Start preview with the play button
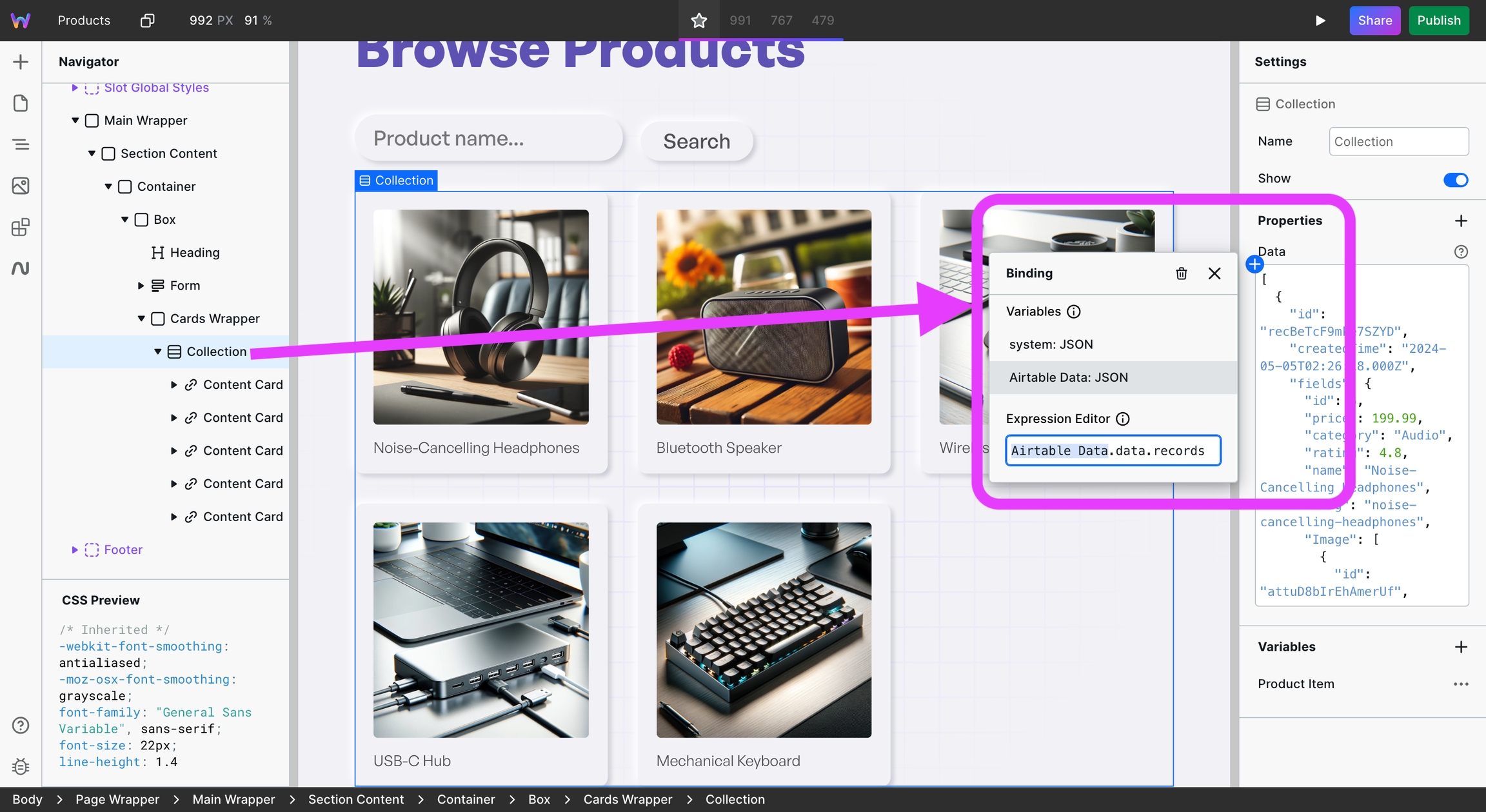Viewport: 1486px width, 812px height. coord(1320,21)
